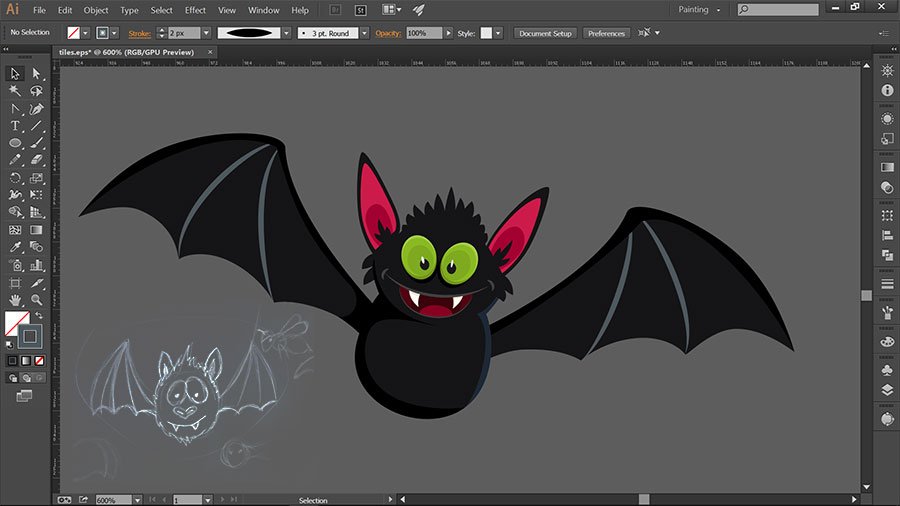Open the Fill color dropdown in control bar
Viewport: 900px width, 506px height.
pos(86,33)
